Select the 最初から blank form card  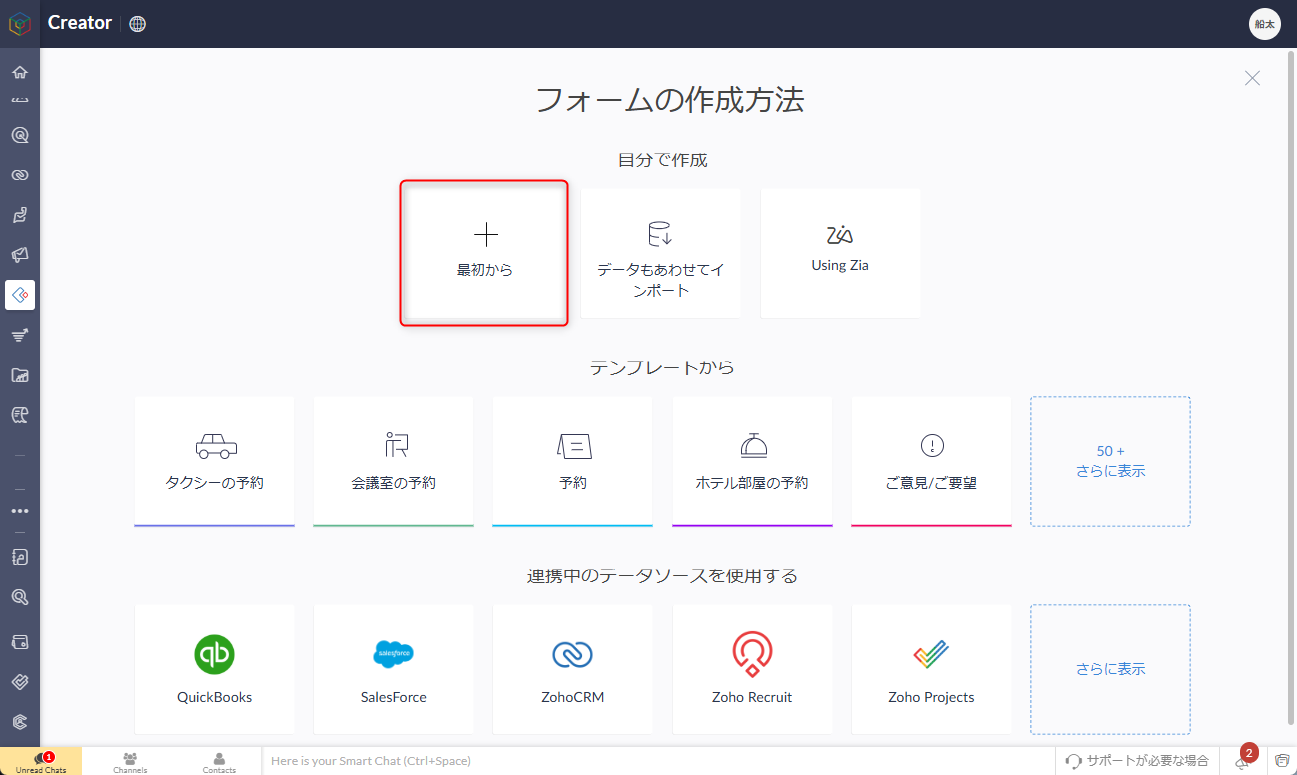(485, 253)
